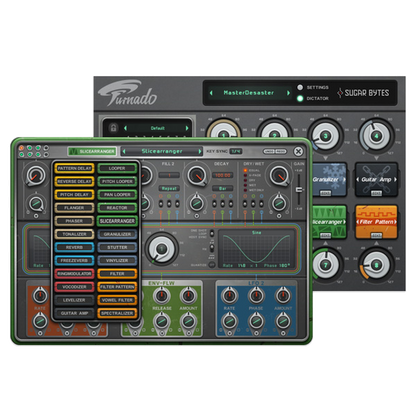Viewport: 416px width, 416px height.
Task: Select the Pan Looper effect
Action: pyautogui.click(x=117, y=195)
